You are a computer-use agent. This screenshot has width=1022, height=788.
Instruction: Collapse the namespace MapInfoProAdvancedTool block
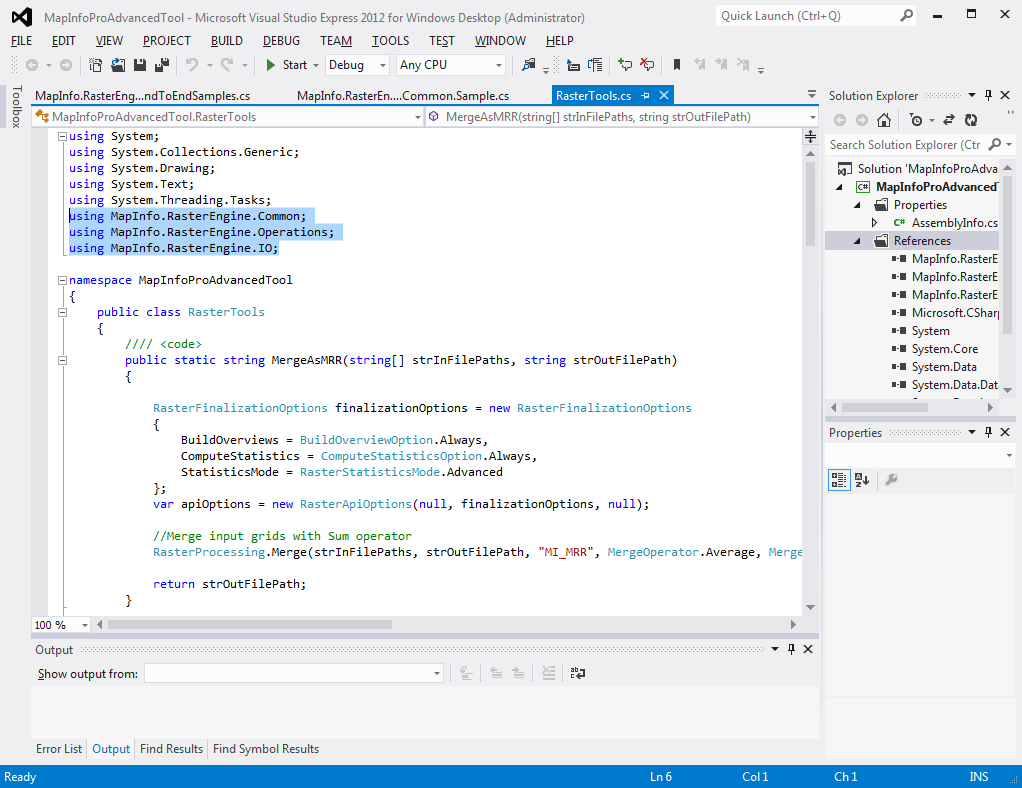click(63, 280)
